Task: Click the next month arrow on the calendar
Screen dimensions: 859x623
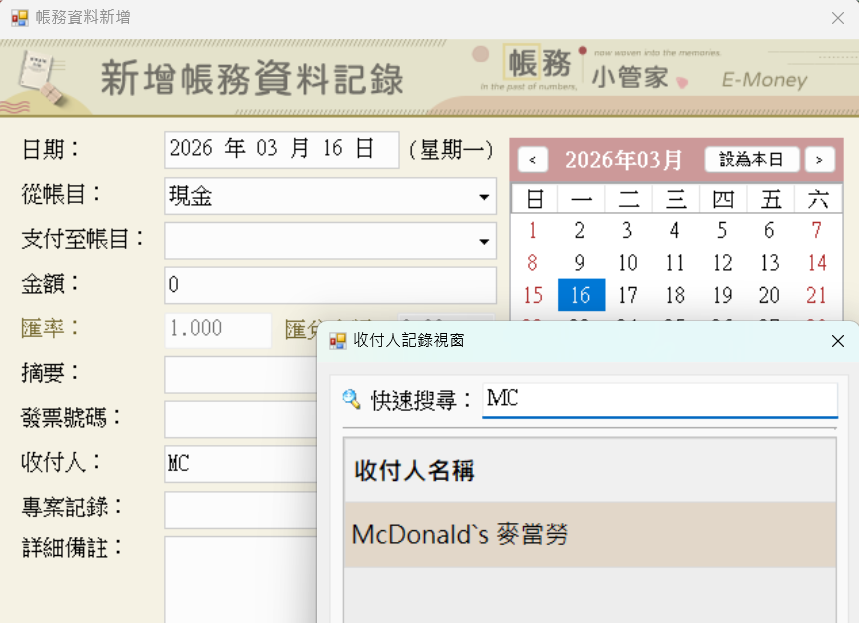Action: [x=821, y=159]
